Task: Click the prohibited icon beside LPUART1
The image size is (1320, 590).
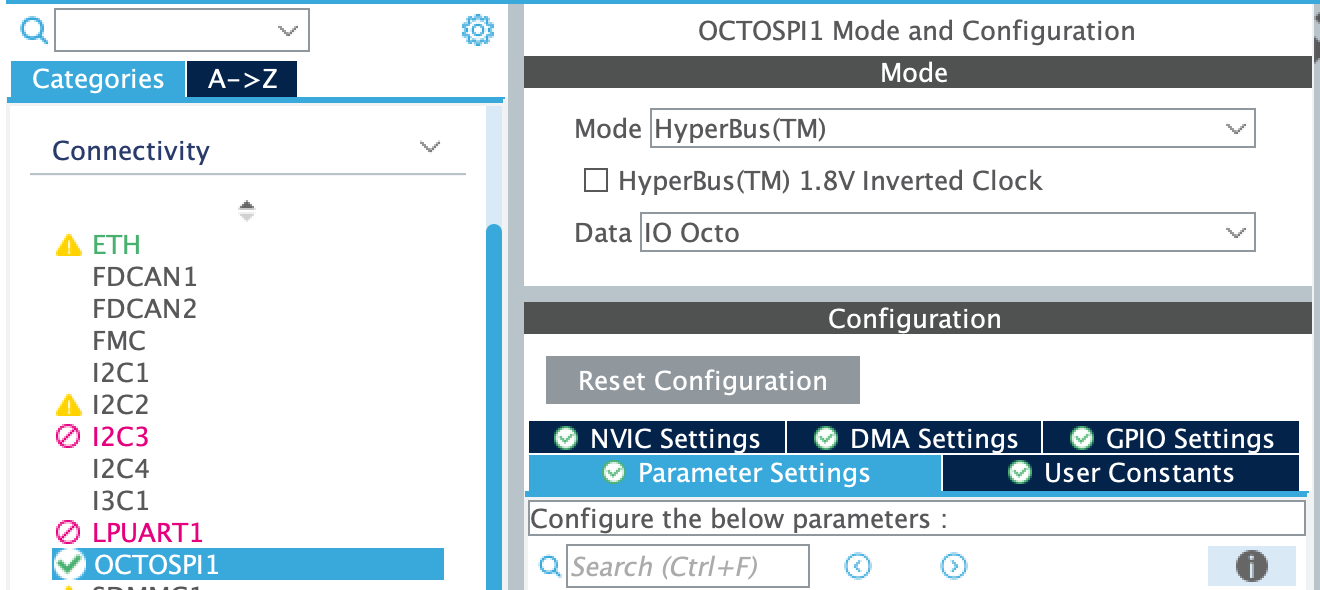Action: tap(68, 532)
